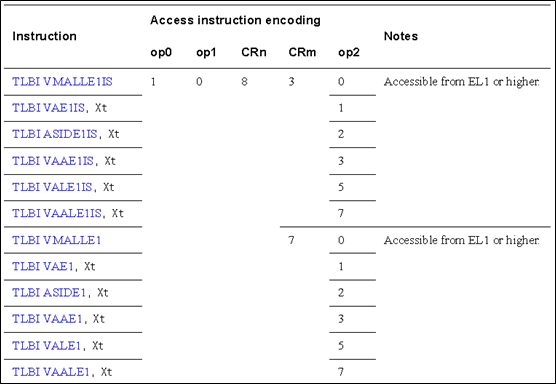Click the Notes column header

[x=401, y=36]
